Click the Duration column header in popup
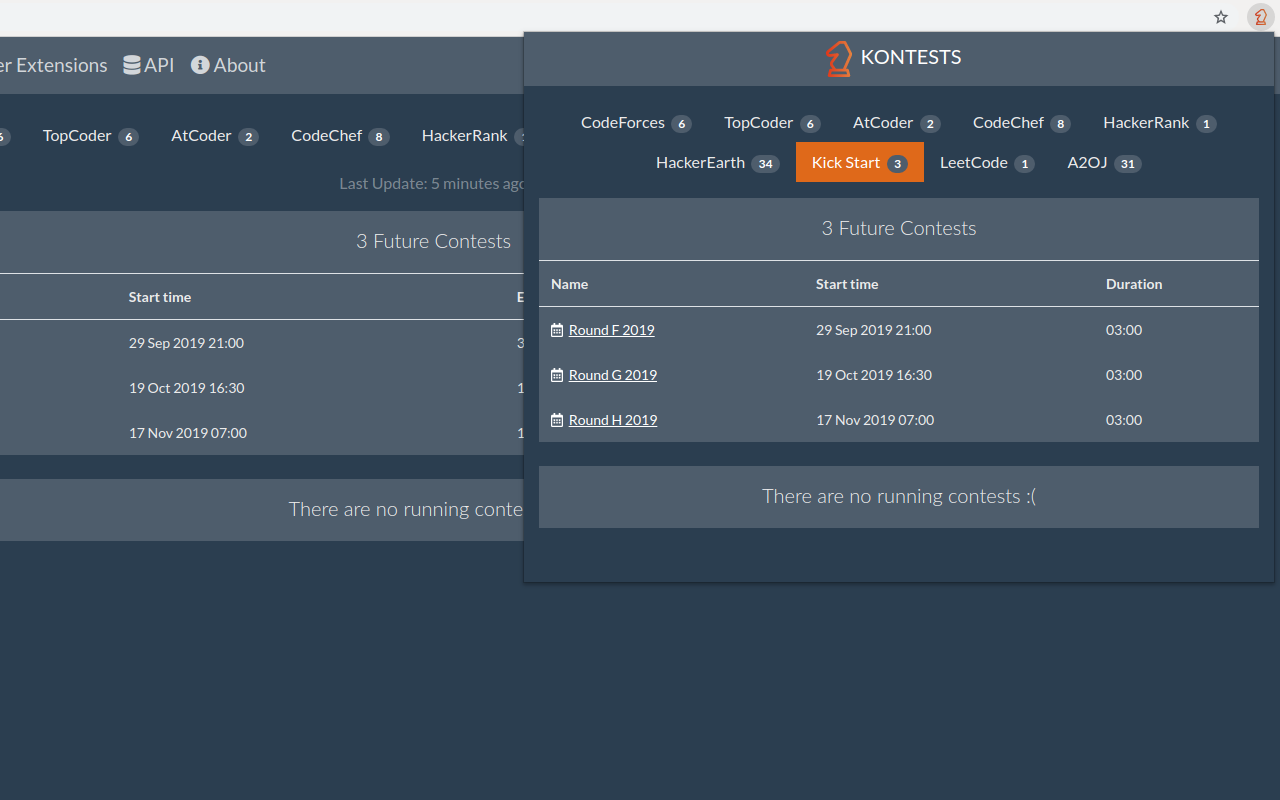The height and width of the screenshot is (800, 1280). click(1134, 284)
